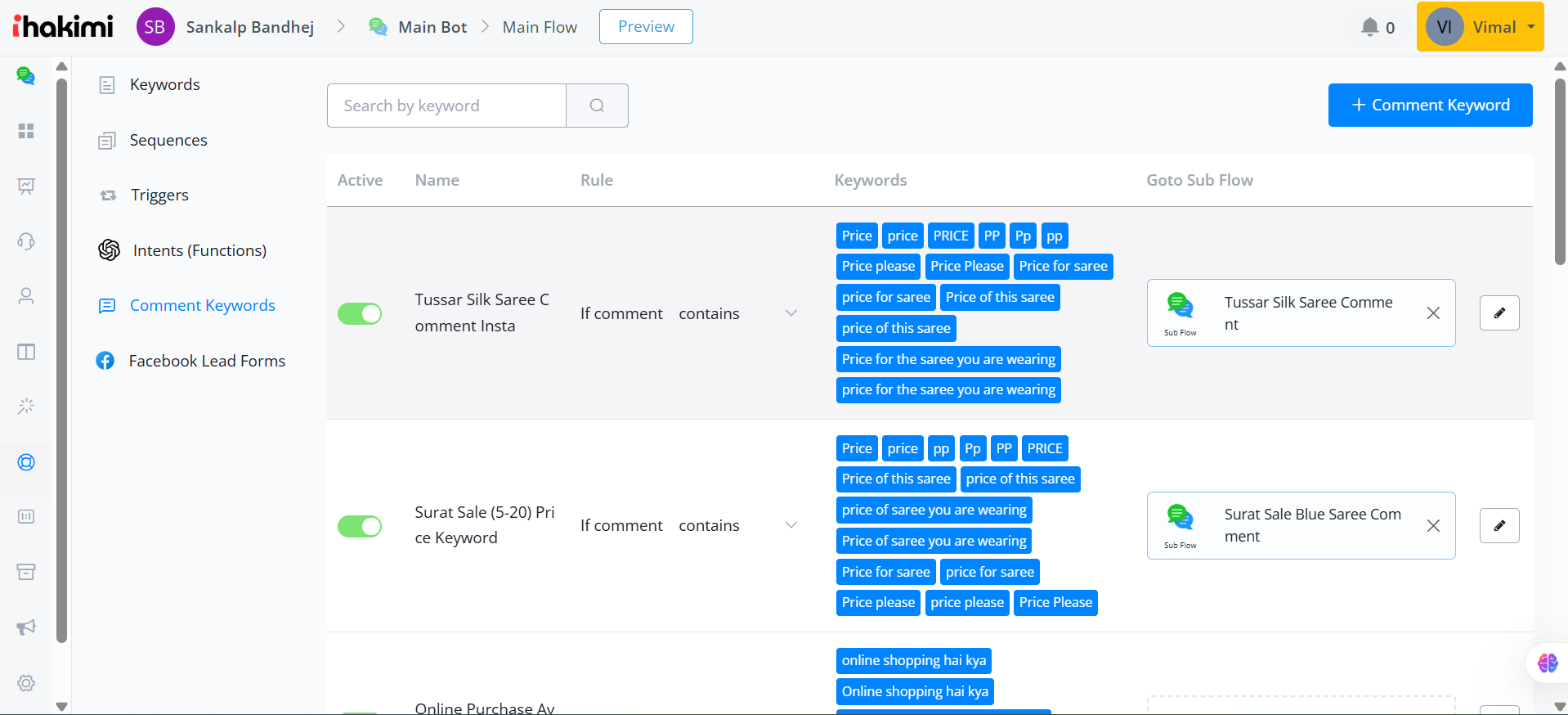Click the Comment Keyword add button
1568x715 pixels.
pyautogui.click(x=1430, y=105)
